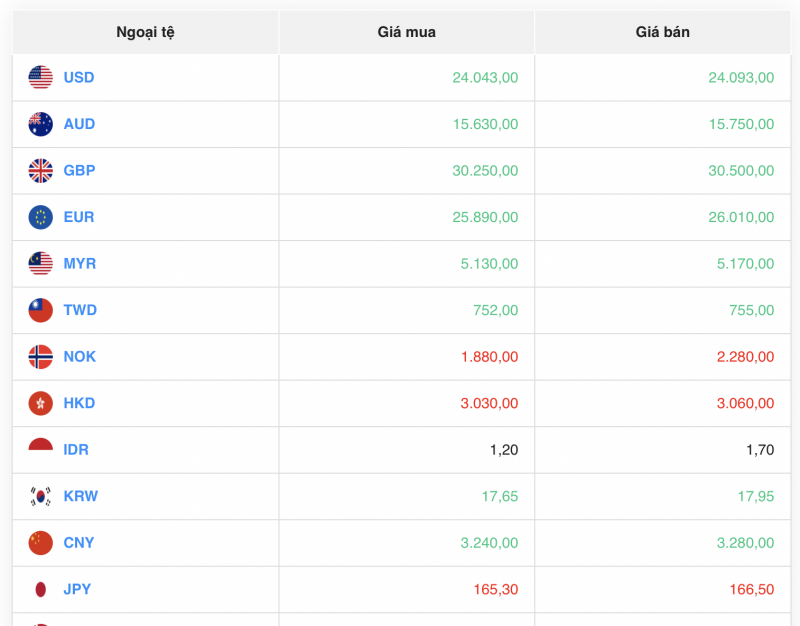Click the NOK Norwegian flag icon
Screen dimensions: 800x626
click(40, 357)
